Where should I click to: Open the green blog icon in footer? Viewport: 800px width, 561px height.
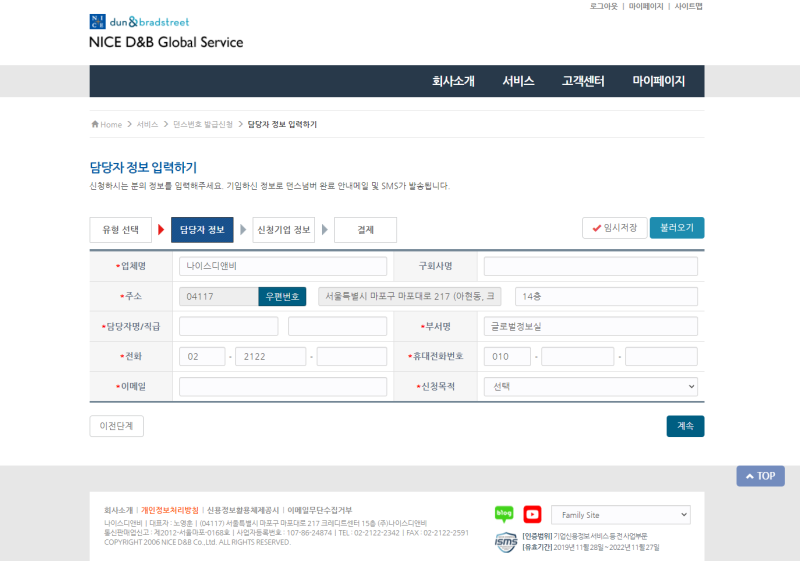point(504,514)
